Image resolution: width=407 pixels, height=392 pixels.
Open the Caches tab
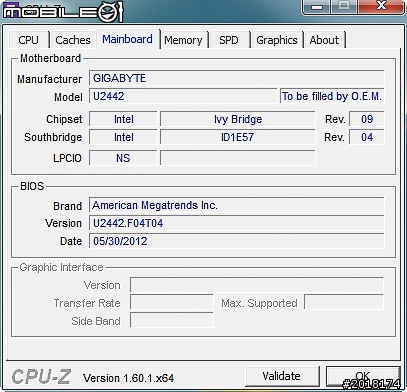click(x=73, y=40)
